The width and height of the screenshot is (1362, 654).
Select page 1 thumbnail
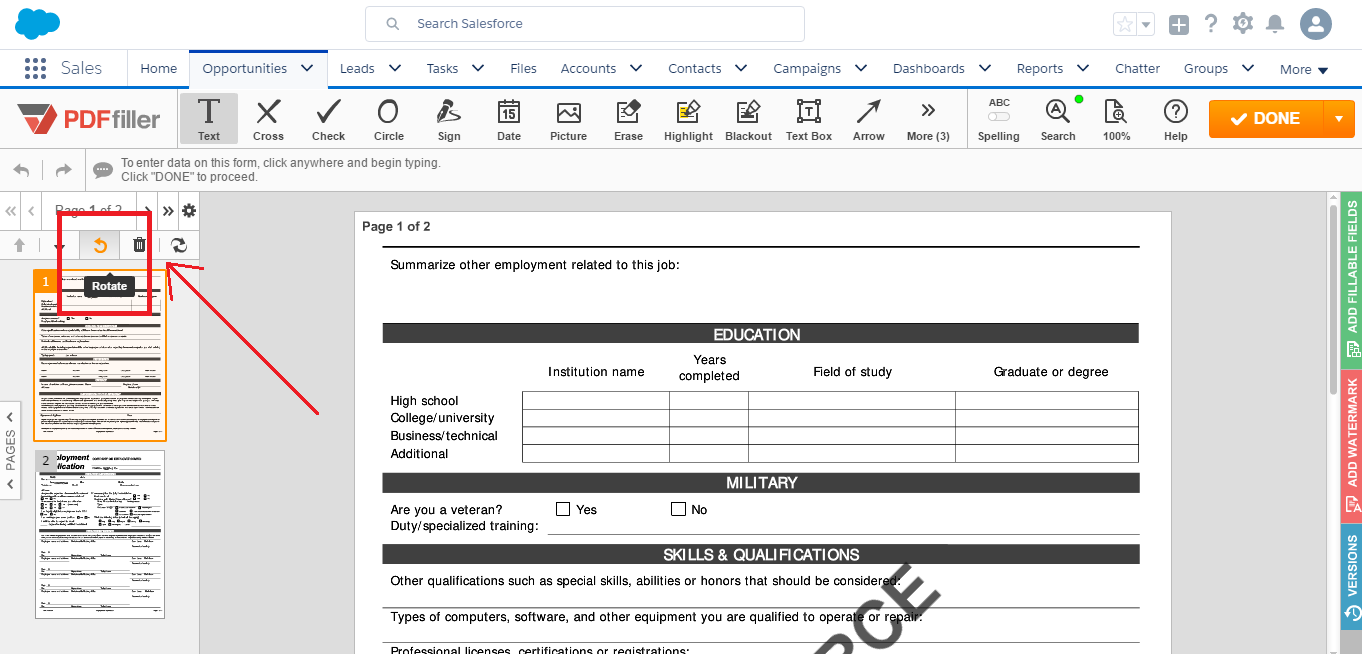[100, 355]
